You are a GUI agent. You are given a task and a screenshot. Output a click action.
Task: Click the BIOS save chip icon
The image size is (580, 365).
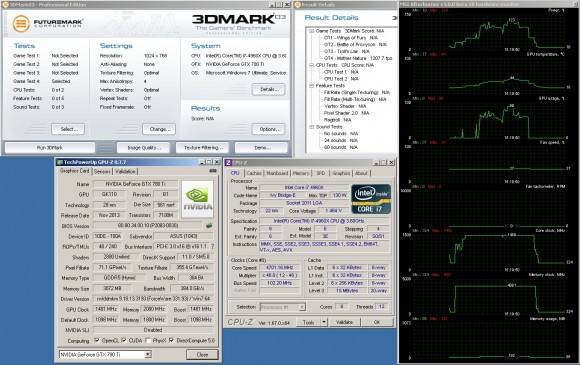209,225
